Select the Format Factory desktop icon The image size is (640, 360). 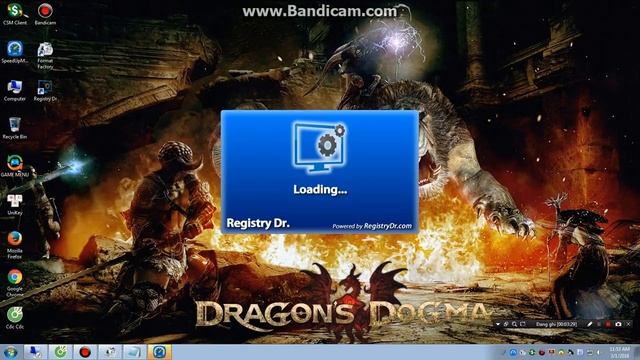pos(45,55)
